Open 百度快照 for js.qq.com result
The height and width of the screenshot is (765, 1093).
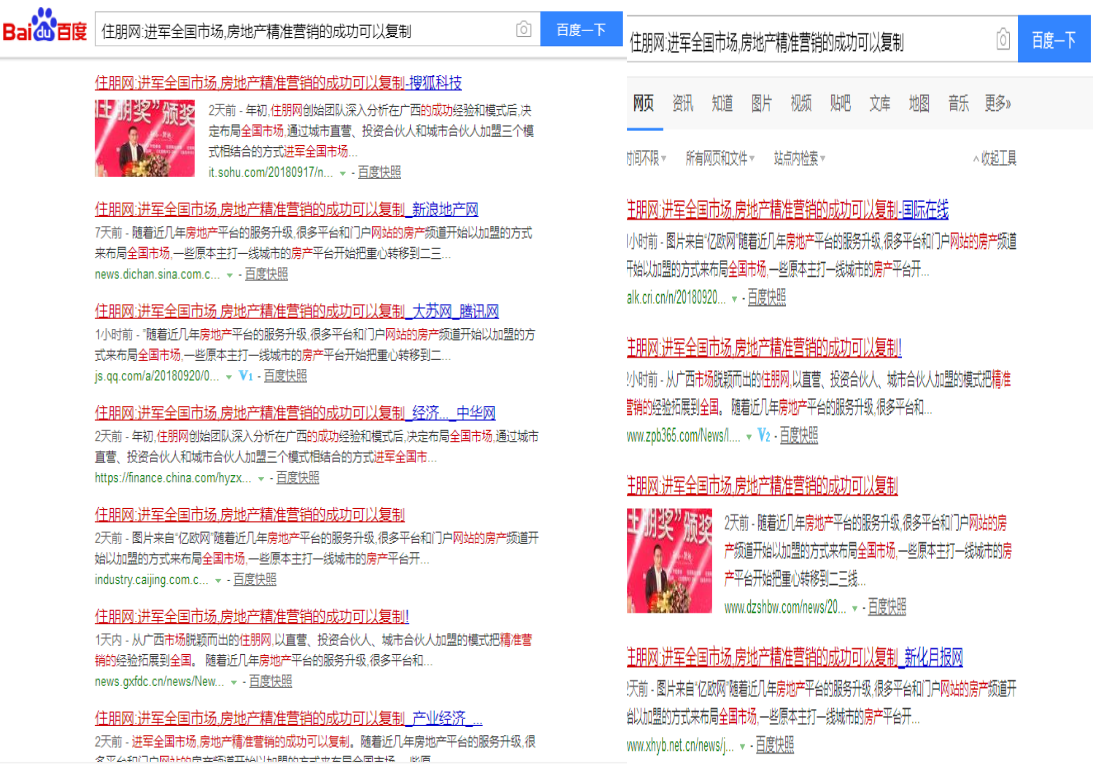[x=285, y=376]
